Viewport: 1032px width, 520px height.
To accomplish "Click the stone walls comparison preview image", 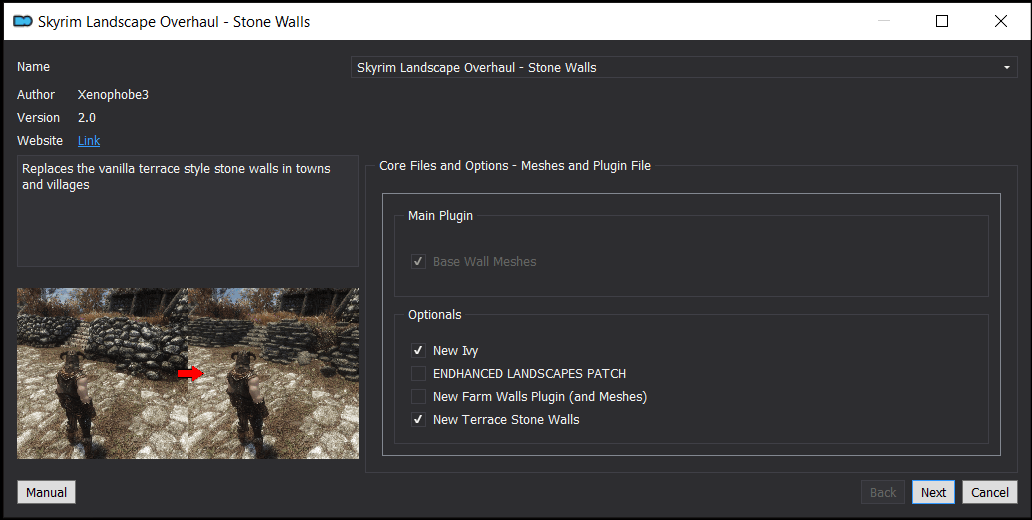I will 188,373.
